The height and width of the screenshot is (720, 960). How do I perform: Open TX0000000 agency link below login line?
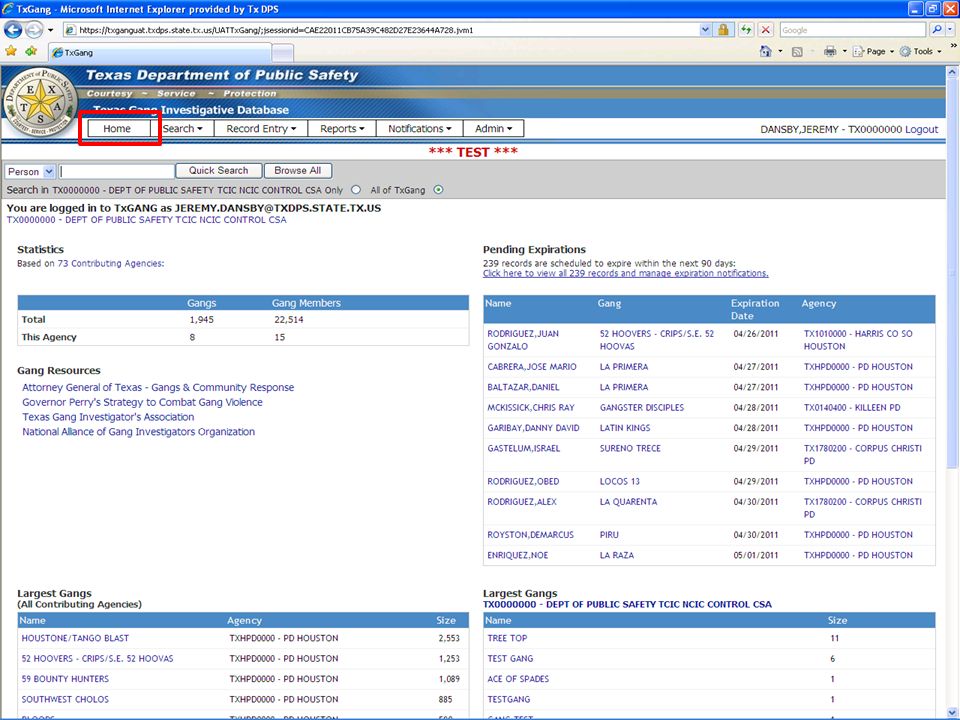(x=146, y=220)
